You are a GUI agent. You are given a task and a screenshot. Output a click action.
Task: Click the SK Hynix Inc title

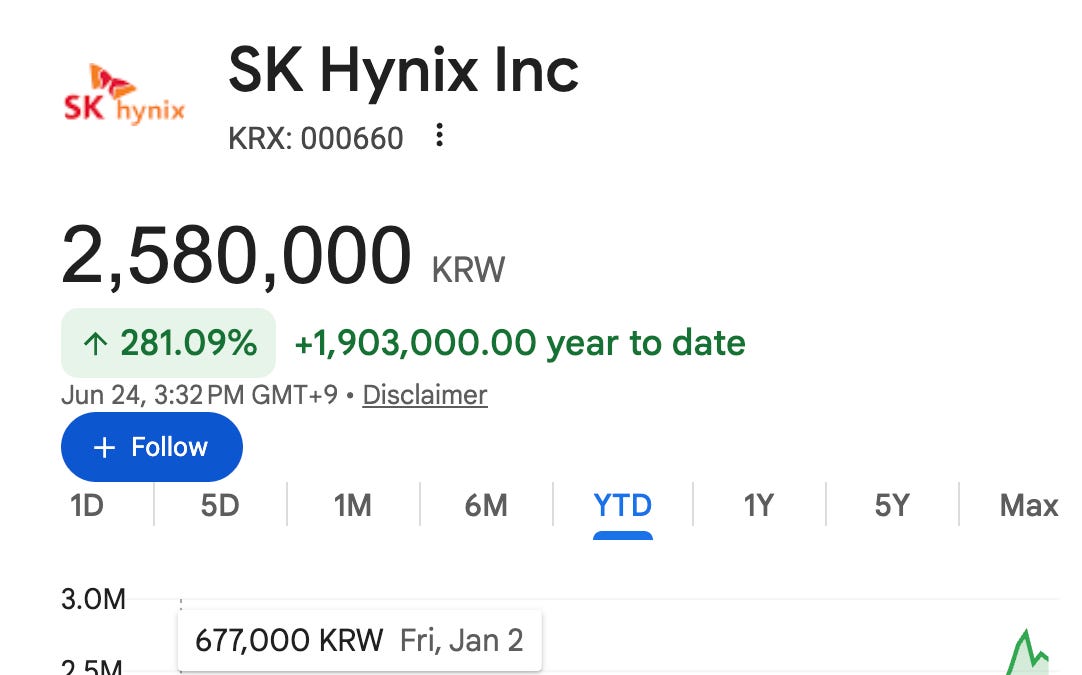pyautogui.click(x=404, y=70)
